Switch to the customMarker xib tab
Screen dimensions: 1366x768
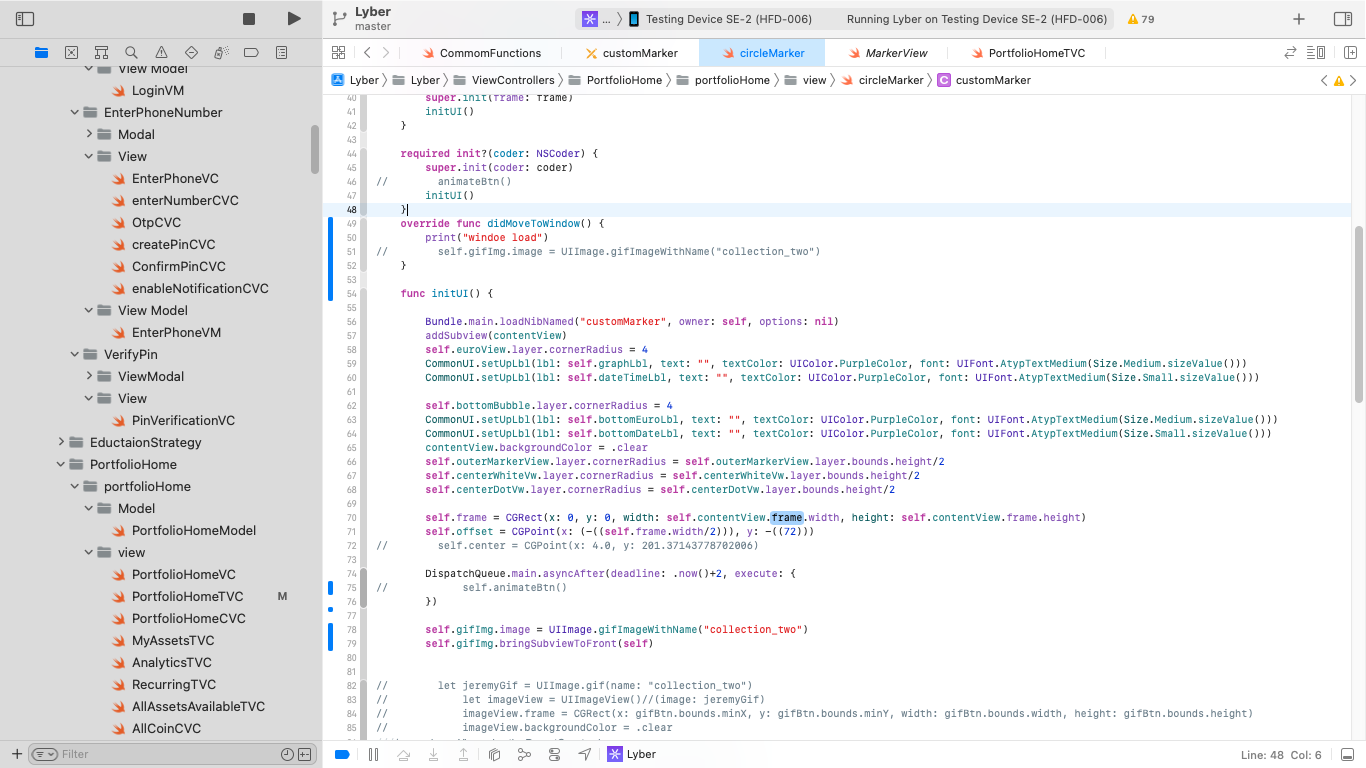pos(631,53)
